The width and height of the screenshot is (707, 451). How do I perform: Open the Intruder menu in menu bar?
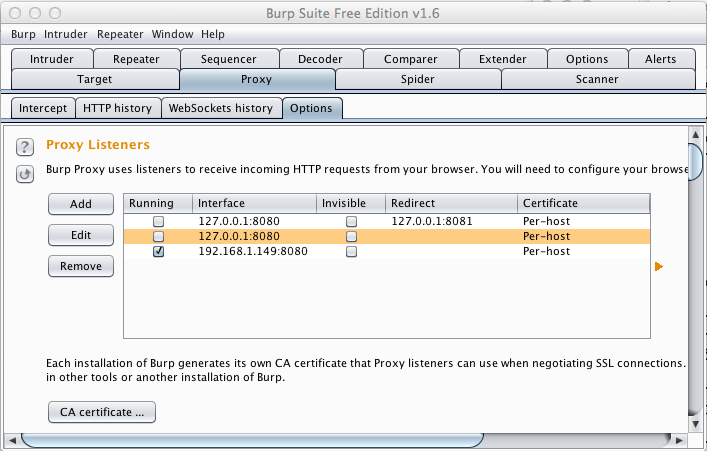[67, 34]
